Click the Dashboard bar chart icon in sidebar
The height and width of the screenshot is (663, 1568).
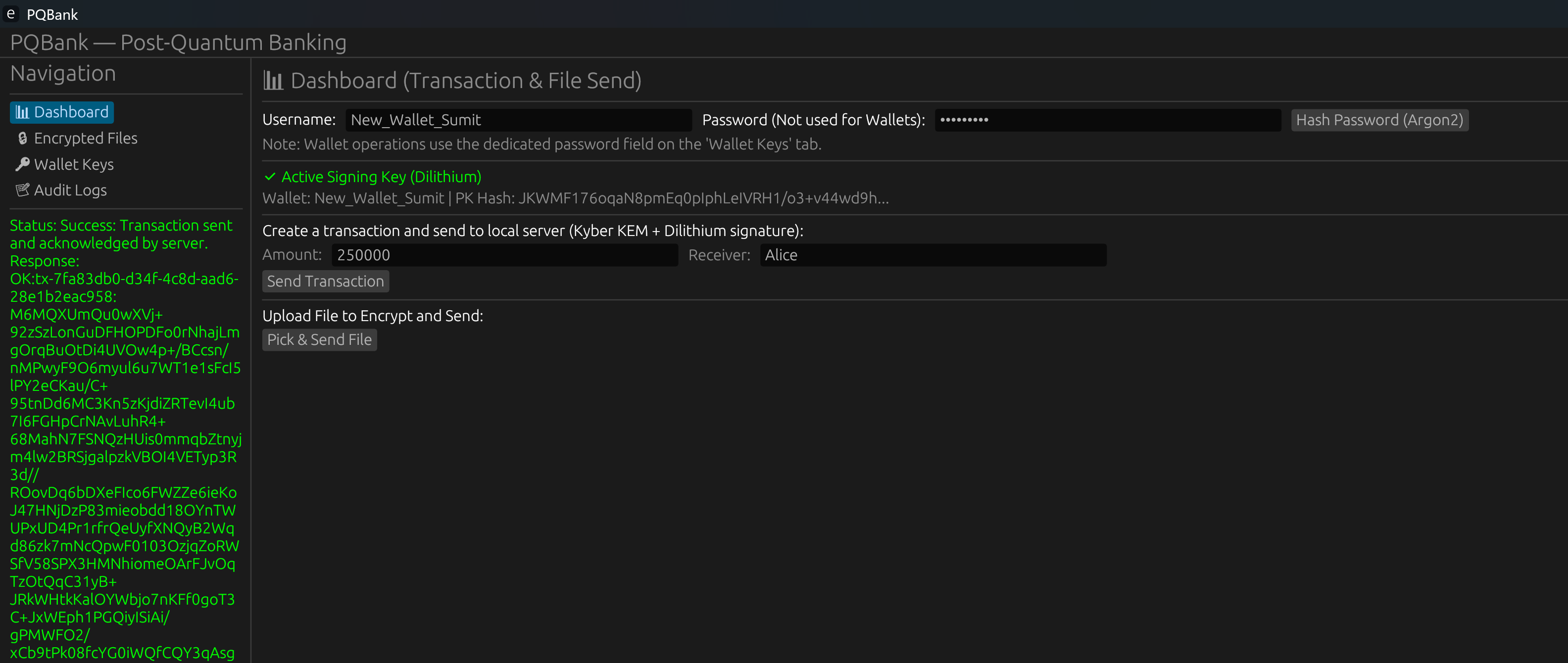point(22,112)
